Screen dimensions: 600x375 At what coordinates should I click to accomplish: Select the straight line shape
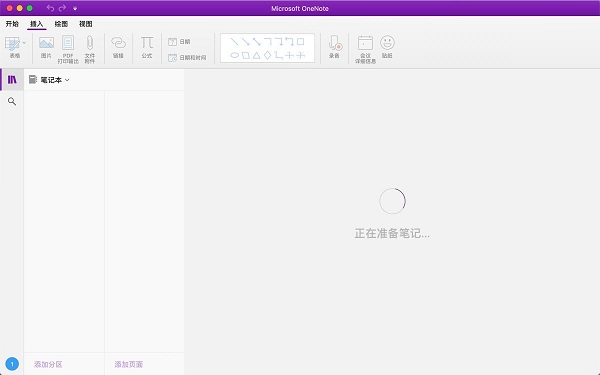(234, 41)
